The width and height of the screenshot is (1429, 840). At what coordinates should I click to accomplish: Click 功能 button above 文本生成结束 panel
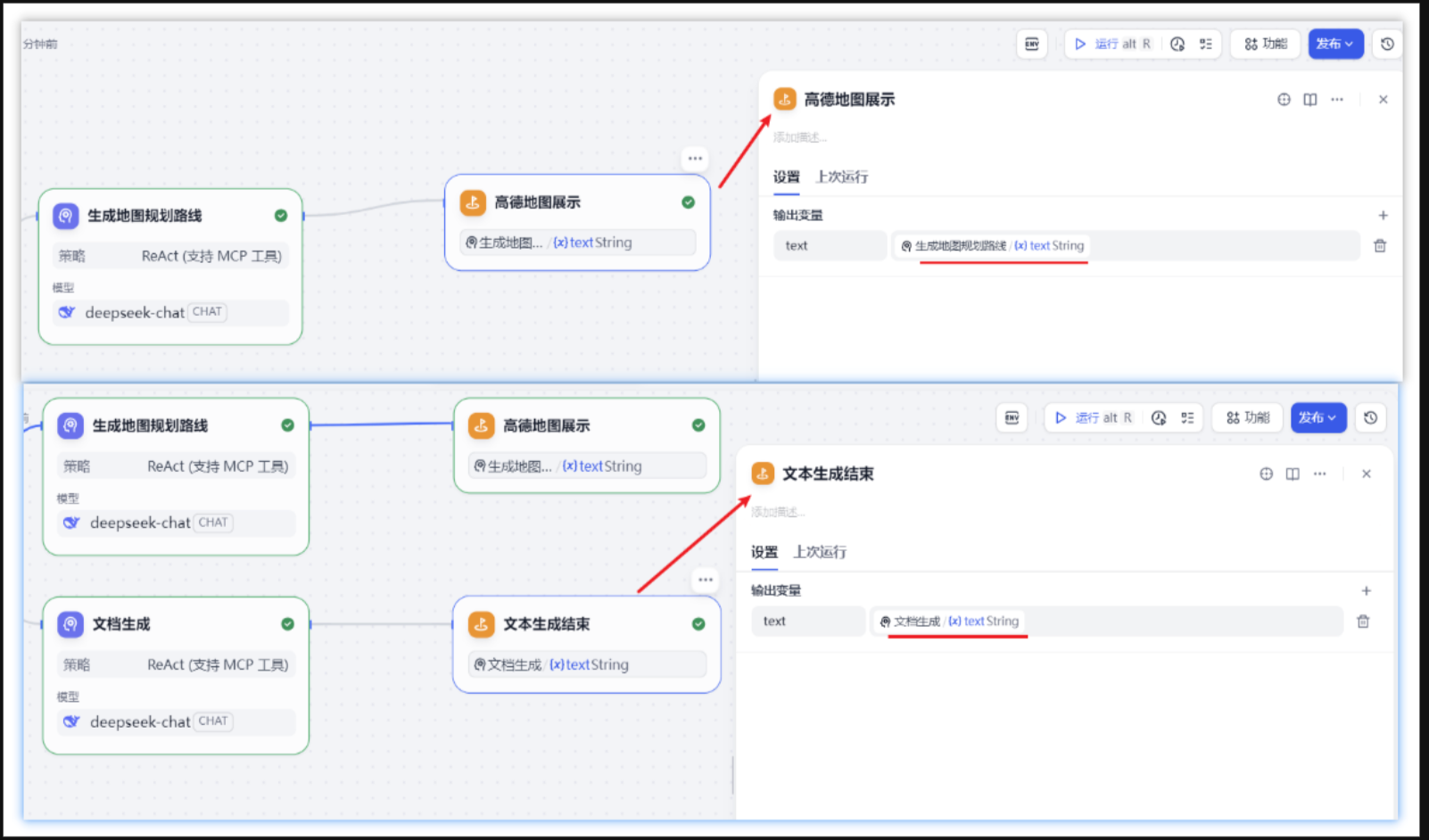pyautogui.click(x=1247, y=417)
